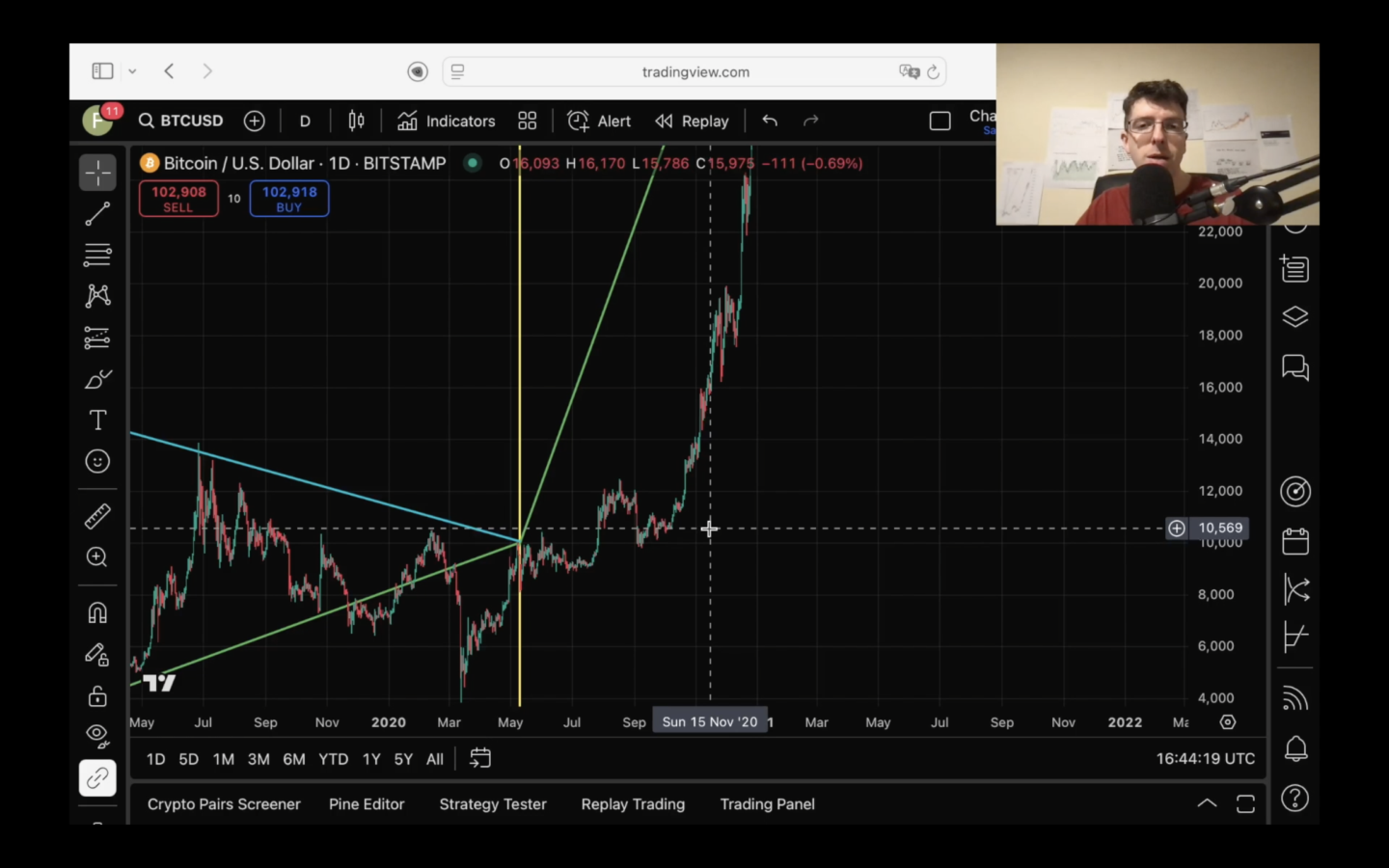Show All available chart history

435,759
